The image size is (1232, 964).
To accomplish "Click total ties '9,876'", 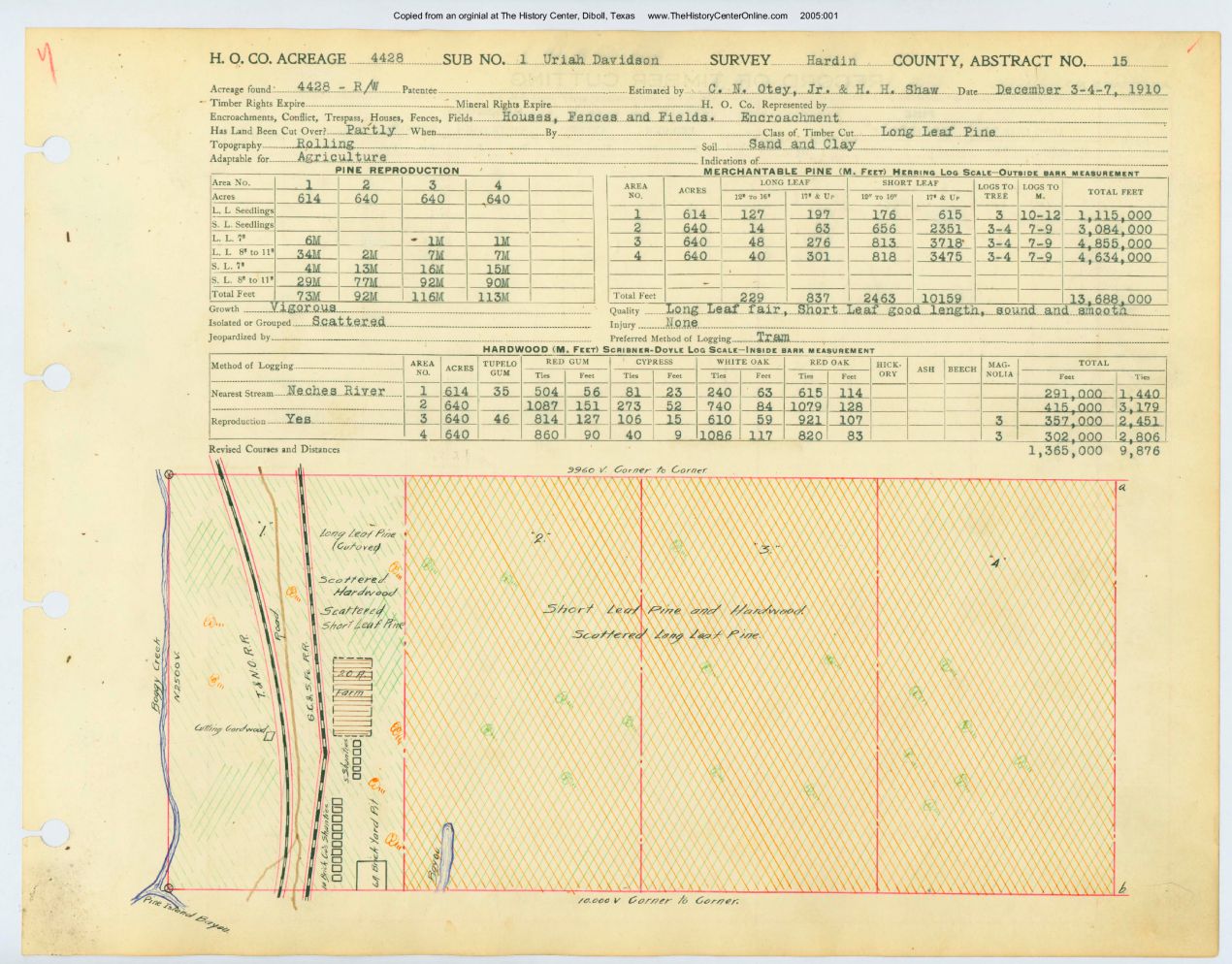I will (1140, 451).
